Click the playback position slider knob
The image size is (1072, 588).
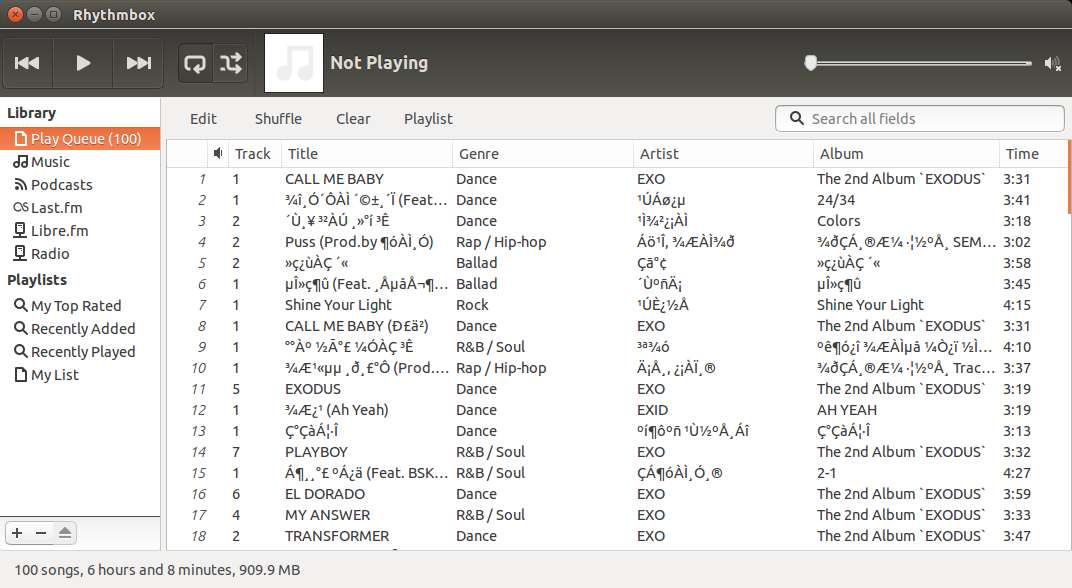coord(811,63)
